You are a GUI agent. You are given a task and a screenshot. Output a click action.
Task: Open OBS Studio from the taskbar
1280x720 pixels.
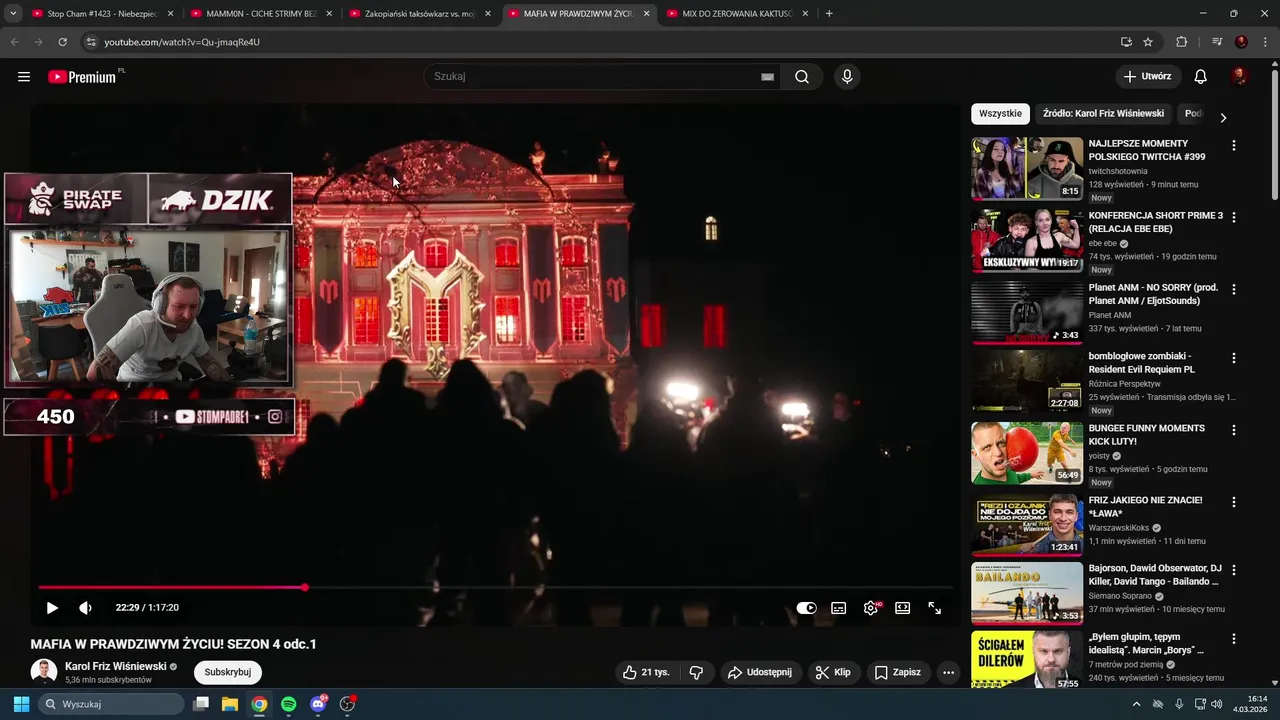coord(348,704)
